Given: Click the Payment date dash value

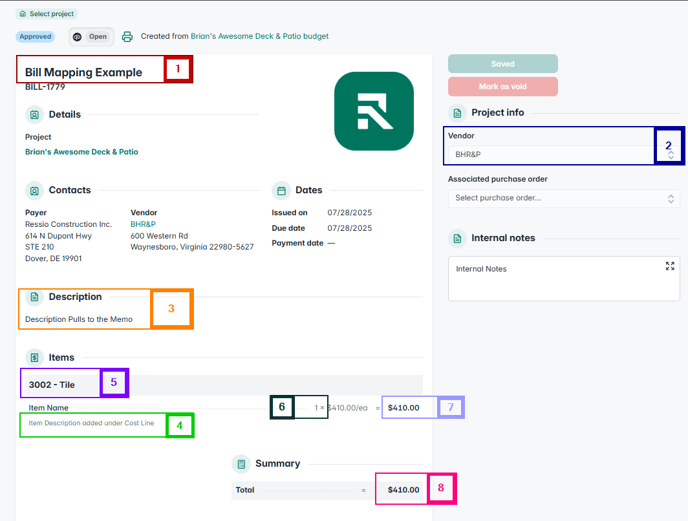Looking at the screenshot, I should click(x=331, y=244).
